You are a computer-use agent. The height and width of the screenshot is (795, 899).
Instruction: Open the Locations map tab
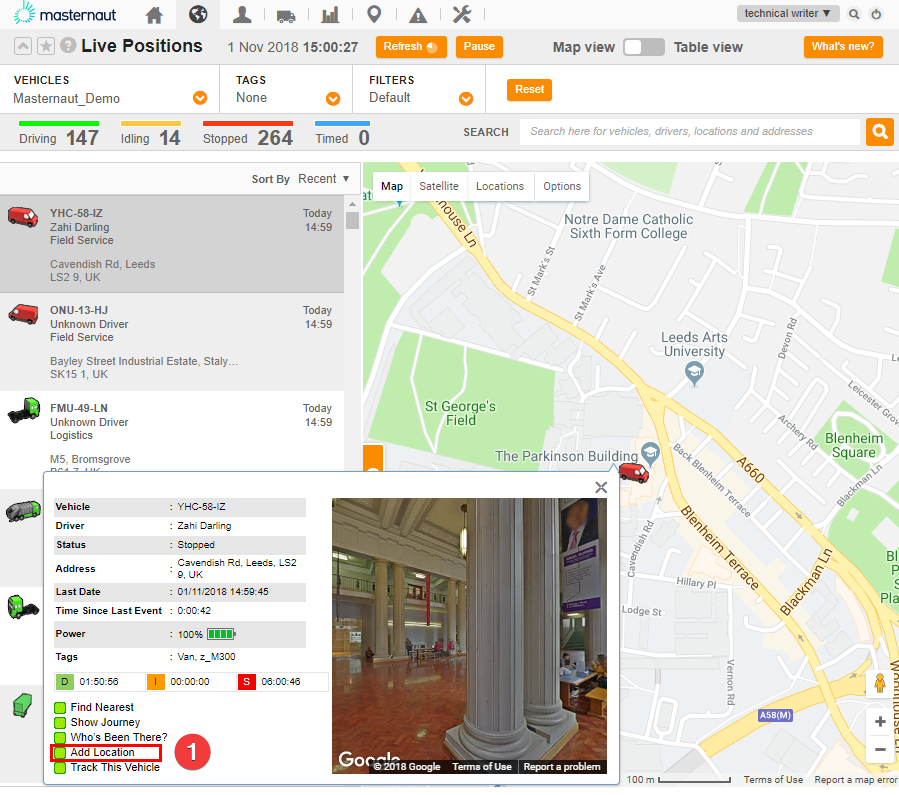[500, 186]
